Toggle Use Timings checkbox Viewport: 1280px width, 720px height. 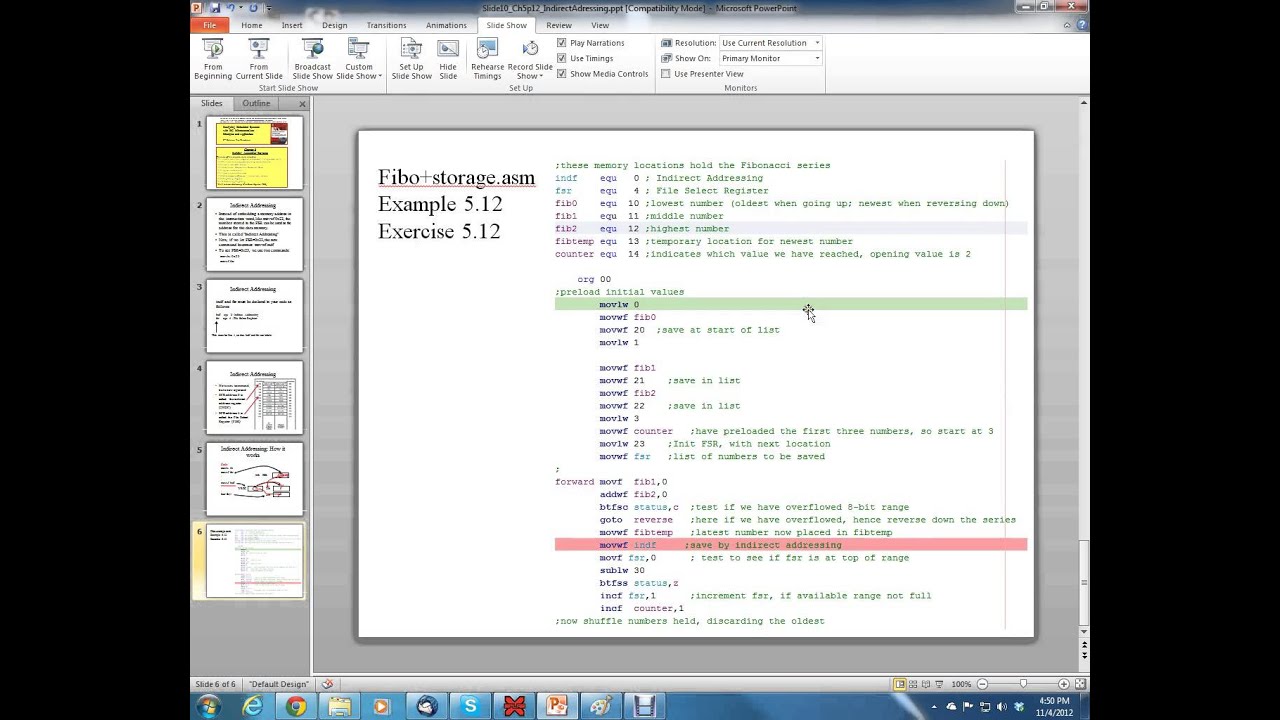tap(562, 58)
